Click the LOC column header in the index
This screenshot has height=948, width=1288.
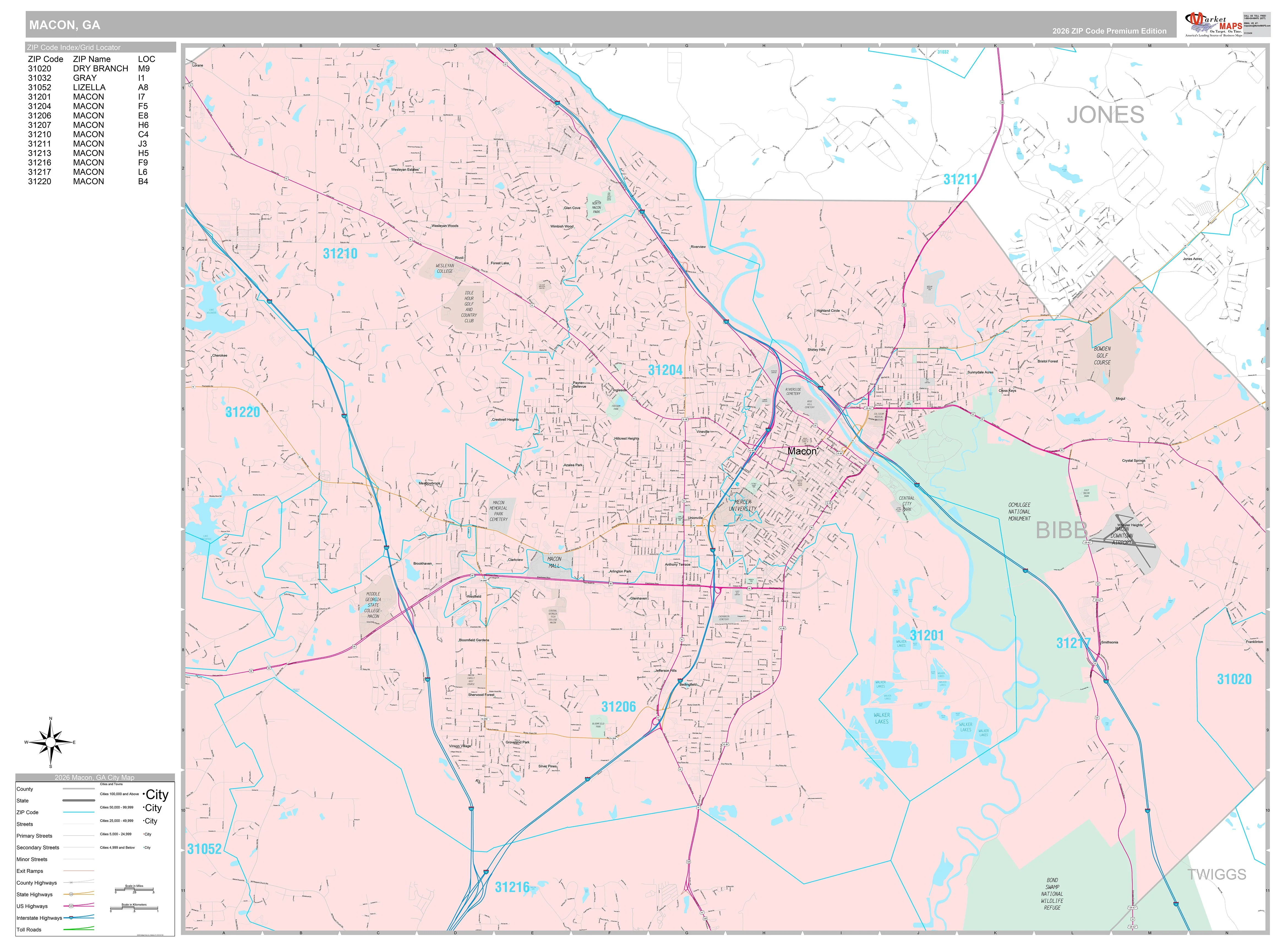click(146, 59)
